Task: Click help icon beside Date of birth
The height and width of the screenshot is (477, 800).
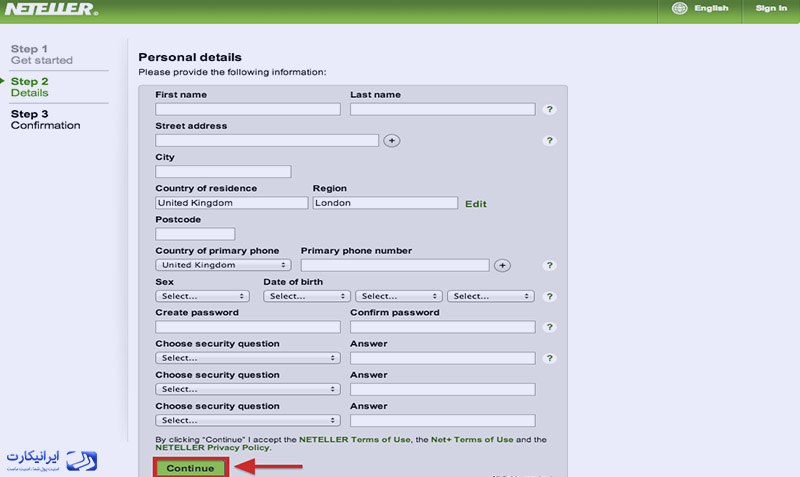Action: [549, 296]
